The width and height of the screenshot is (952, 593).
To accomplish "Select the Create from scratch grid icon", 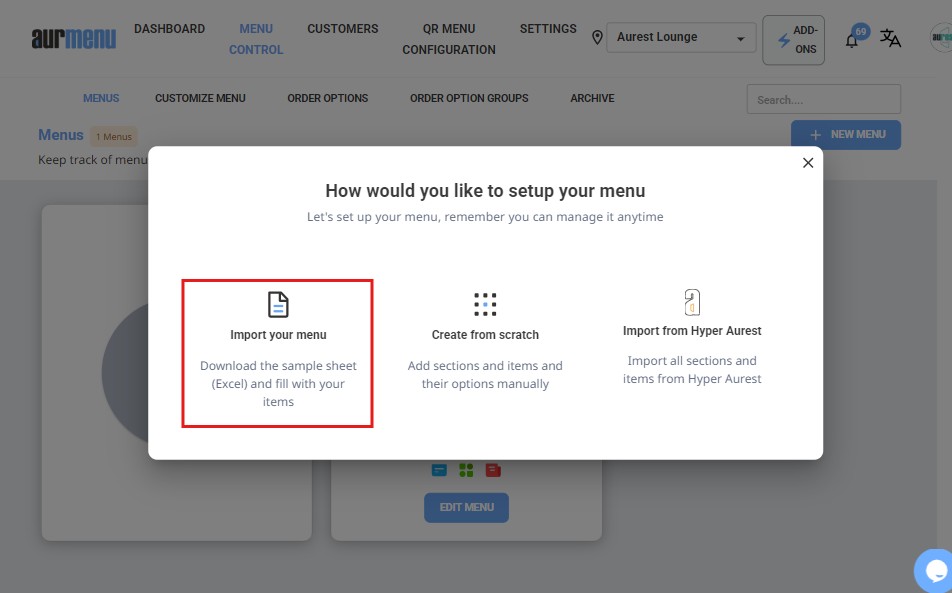I will (x=485, y=304).
